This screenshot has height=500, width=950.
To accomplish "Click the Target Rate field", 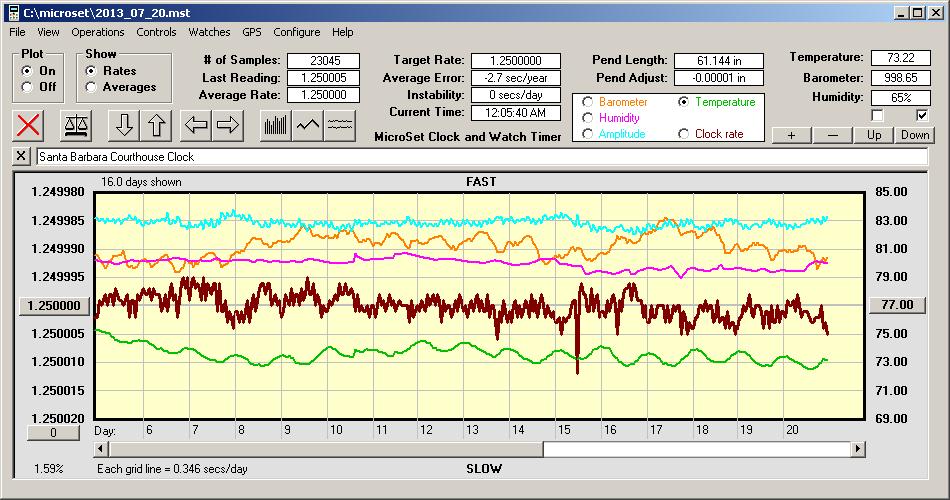I will tap(516, 61).
